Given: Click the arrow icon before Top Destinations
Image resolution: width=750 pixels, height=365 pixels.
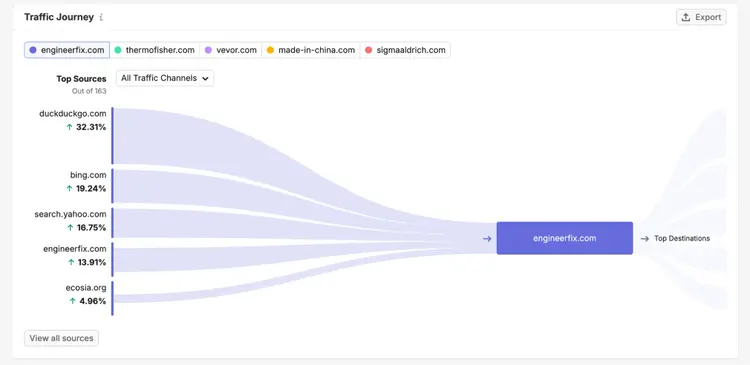Looking at the screenshot, I should tap(645, 238).
